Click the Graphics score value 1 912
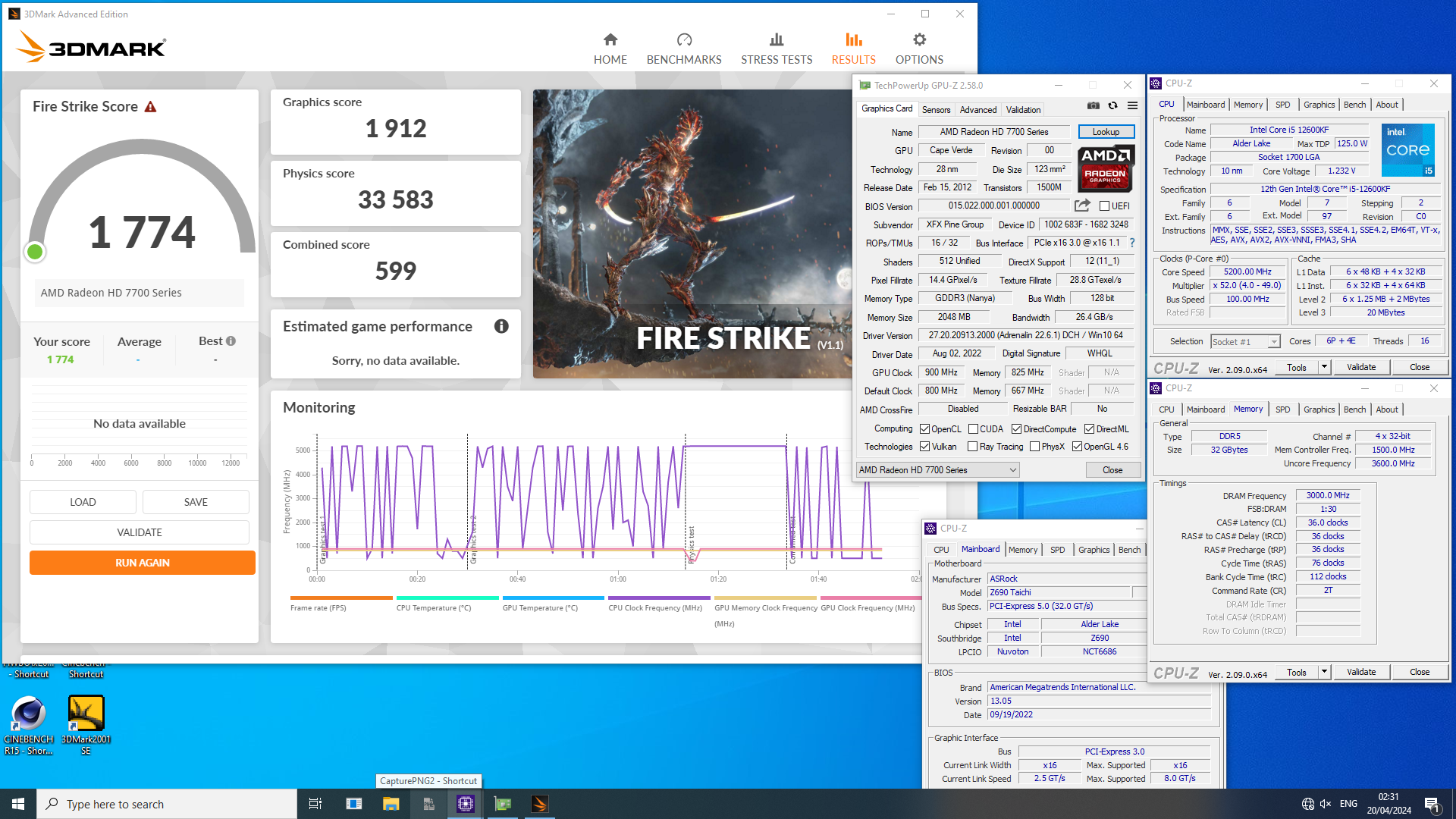Image resolution: width=1456 pixels, height=819 pixels. 396,129
